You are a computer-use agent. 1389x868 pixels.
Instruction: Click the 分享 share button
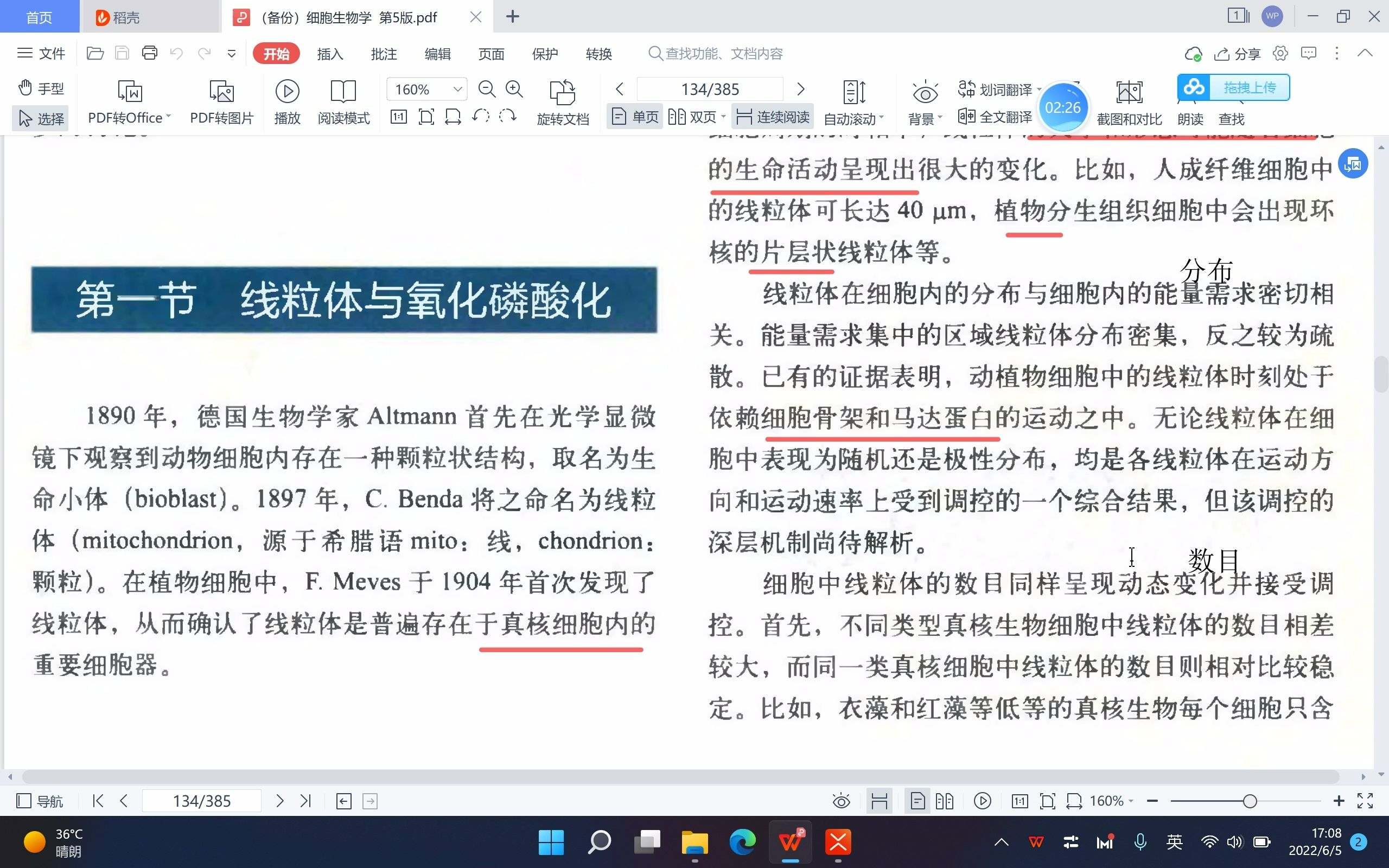coord(1237,54)
